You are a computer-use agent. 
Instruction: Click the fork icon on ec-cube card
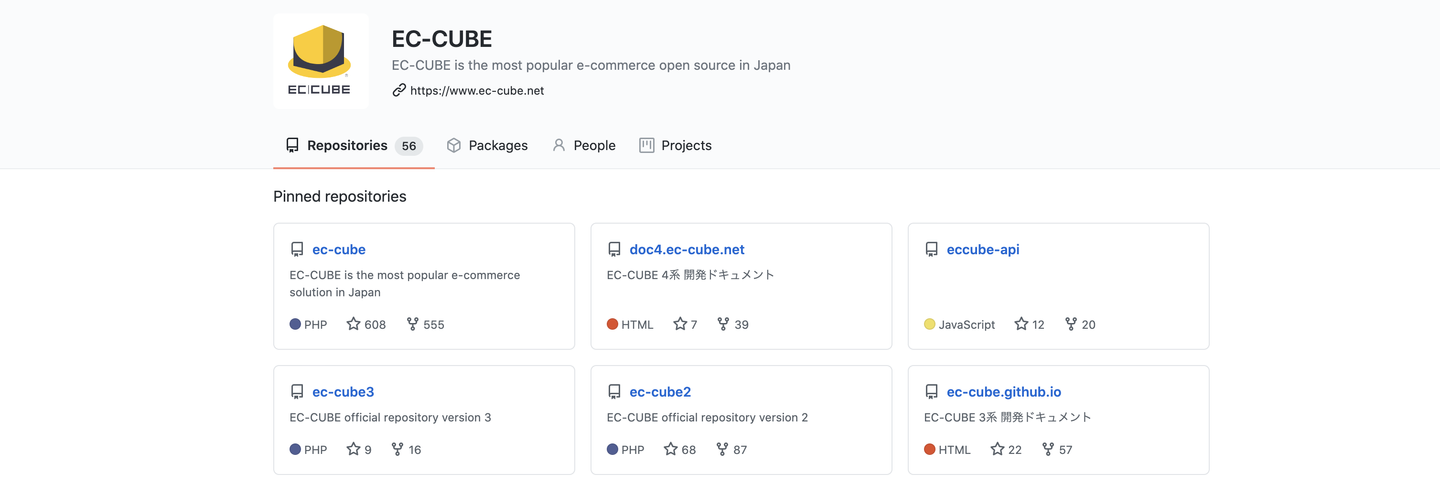click(412, 324)
